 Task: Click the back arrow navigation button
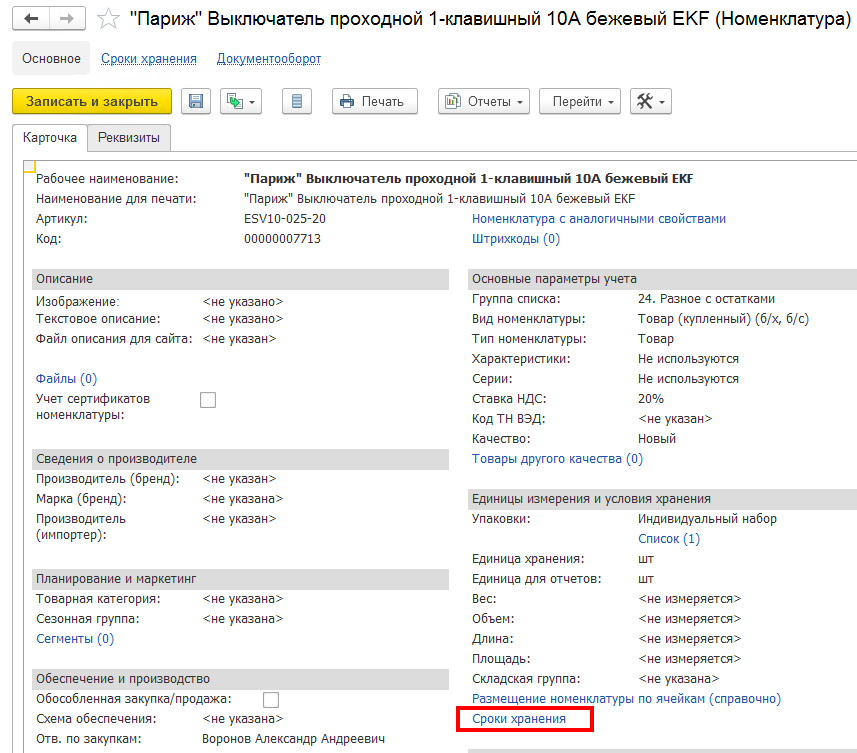[x=31, y=19]
